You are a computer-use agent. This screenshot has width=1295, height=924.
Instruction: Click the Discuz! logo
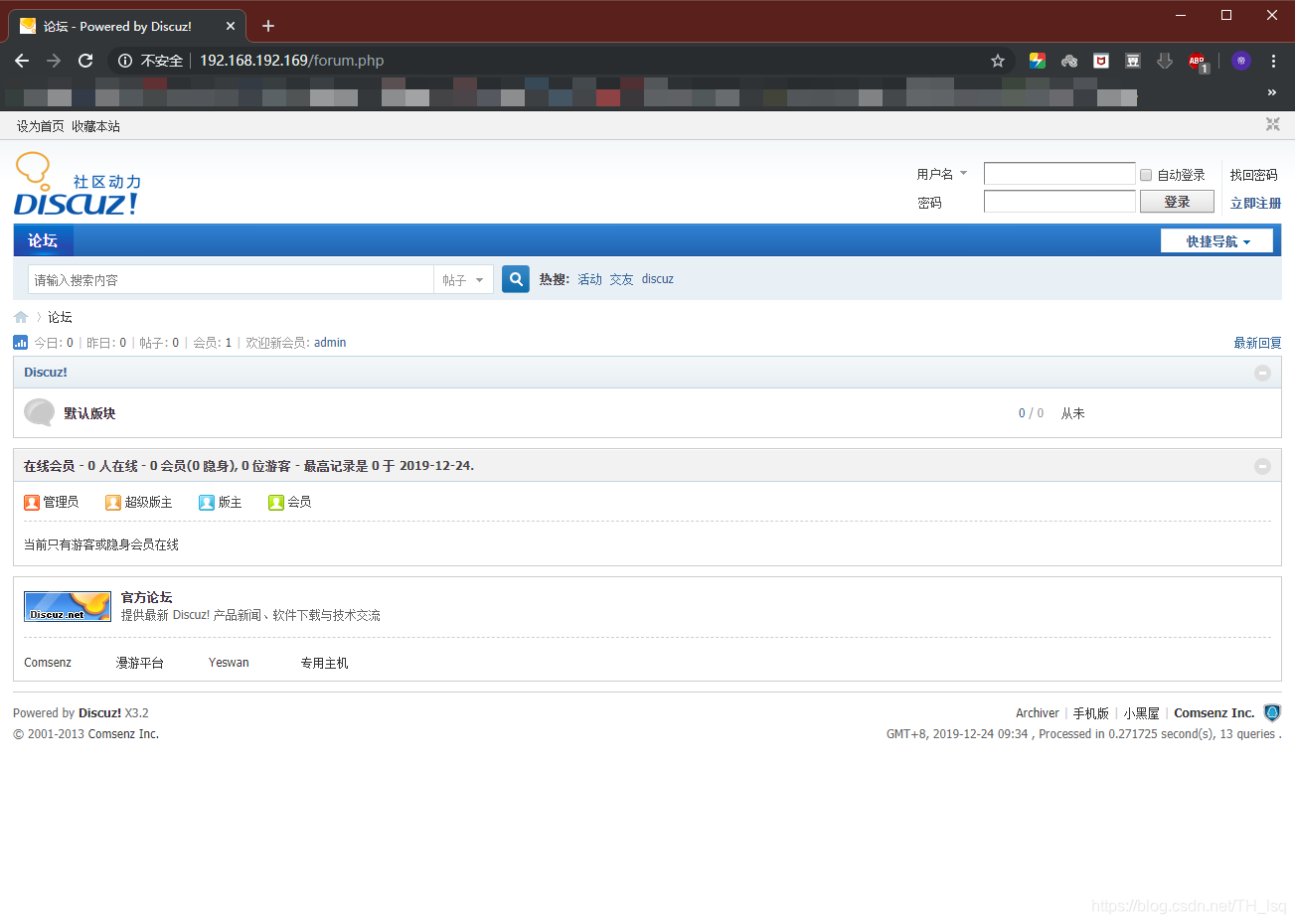pyautogui.click(x=78, y=184)
